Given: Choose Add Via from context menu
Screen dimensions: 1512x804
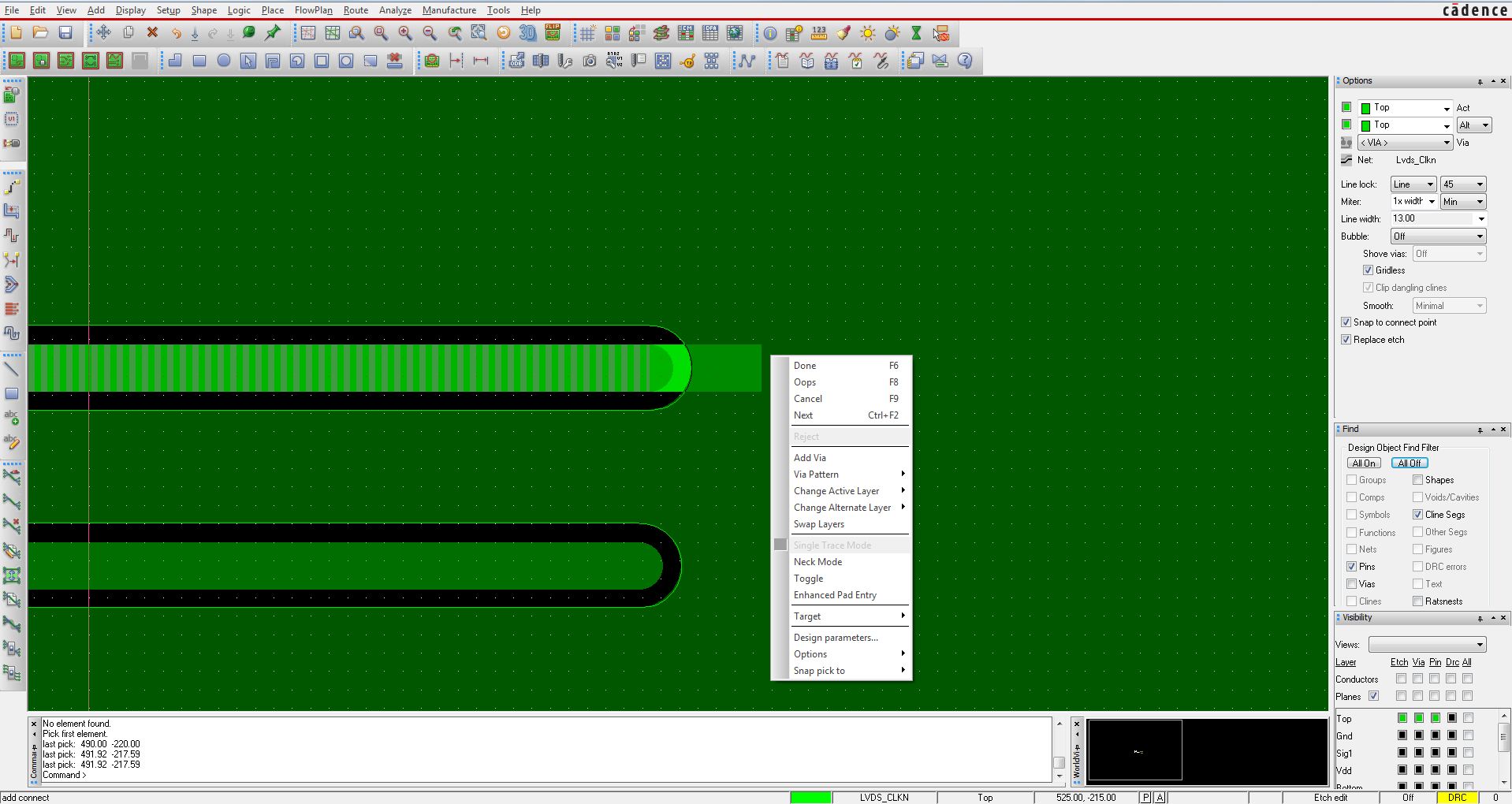Looking at the screenshot, I should click(x=810, y=458).
